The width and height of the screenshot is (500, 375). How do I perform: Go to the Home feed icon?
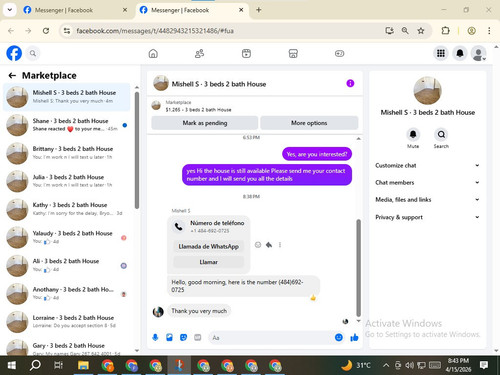click(153, 53)
